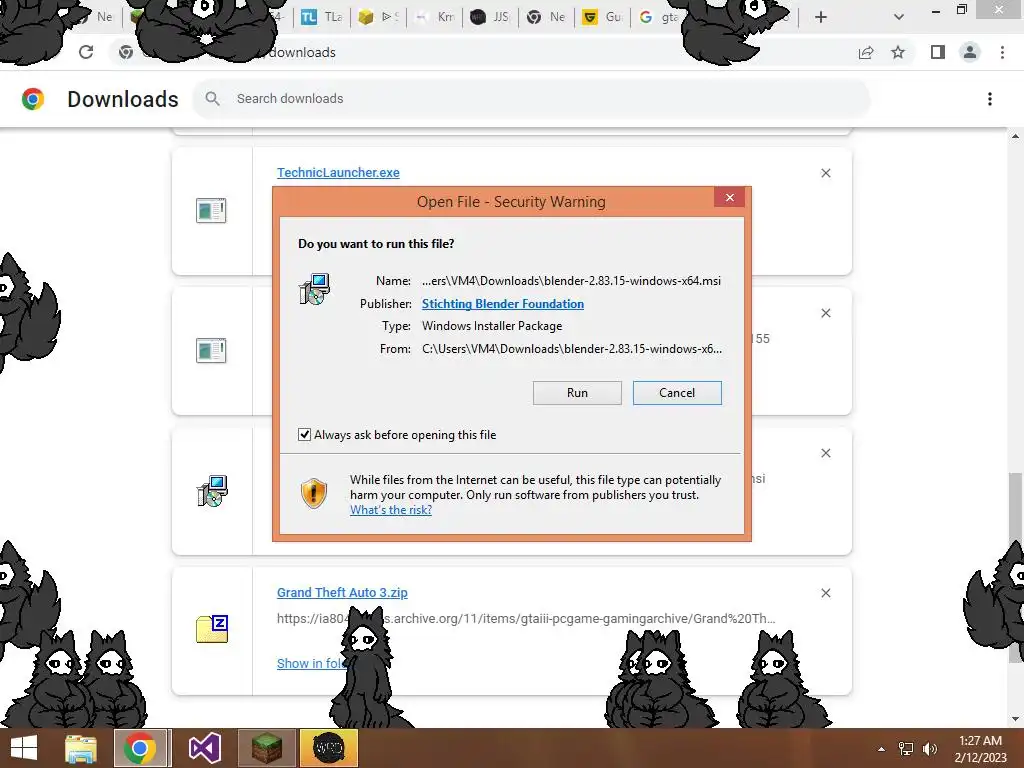The height and width of the screenshot is (768, 1024).
Task: Open the Downloads page more actions menu
Action: click(x=990, y=99)
